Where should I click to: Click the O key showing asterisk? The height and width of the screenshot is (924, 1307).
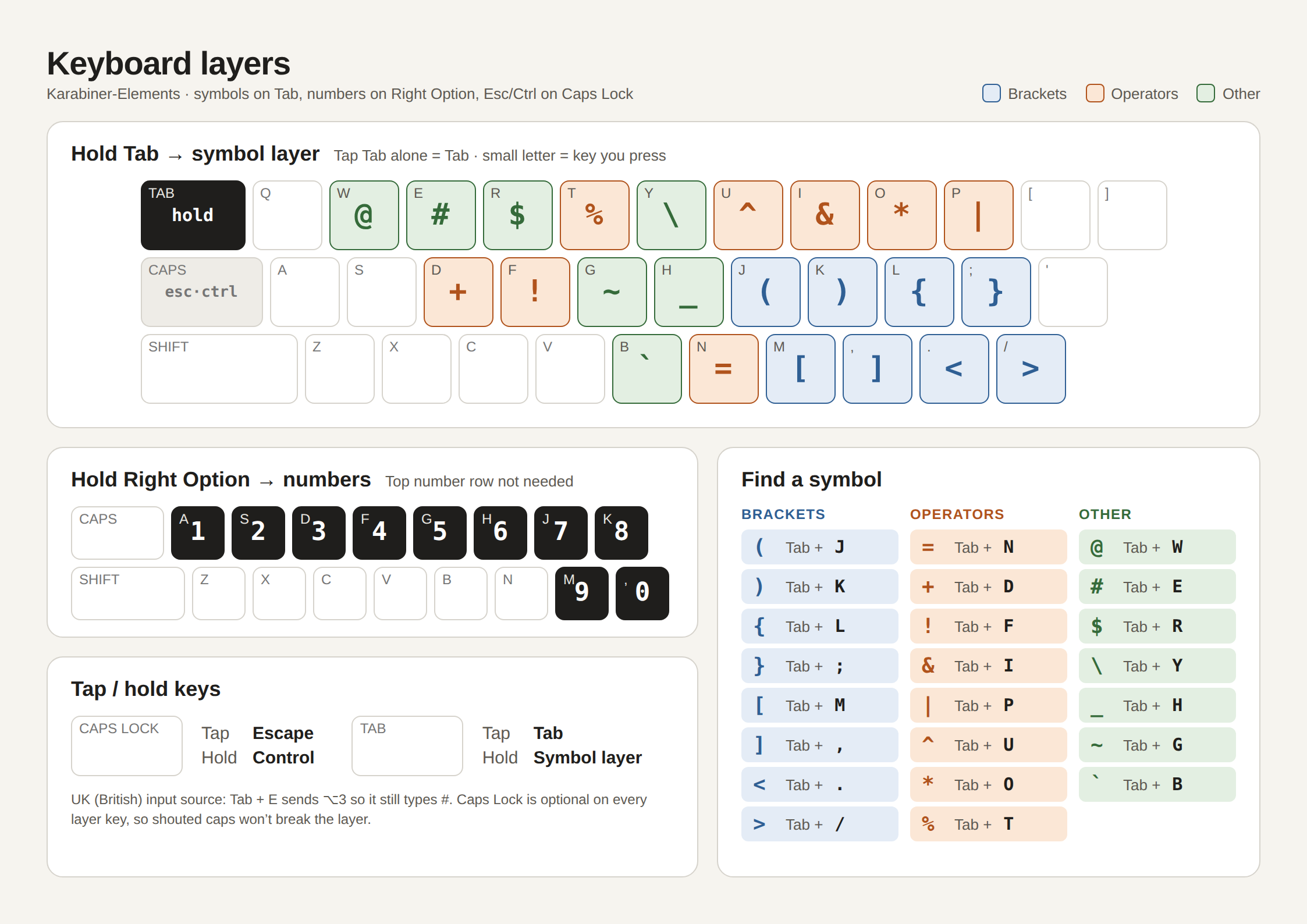pos(901,215)
